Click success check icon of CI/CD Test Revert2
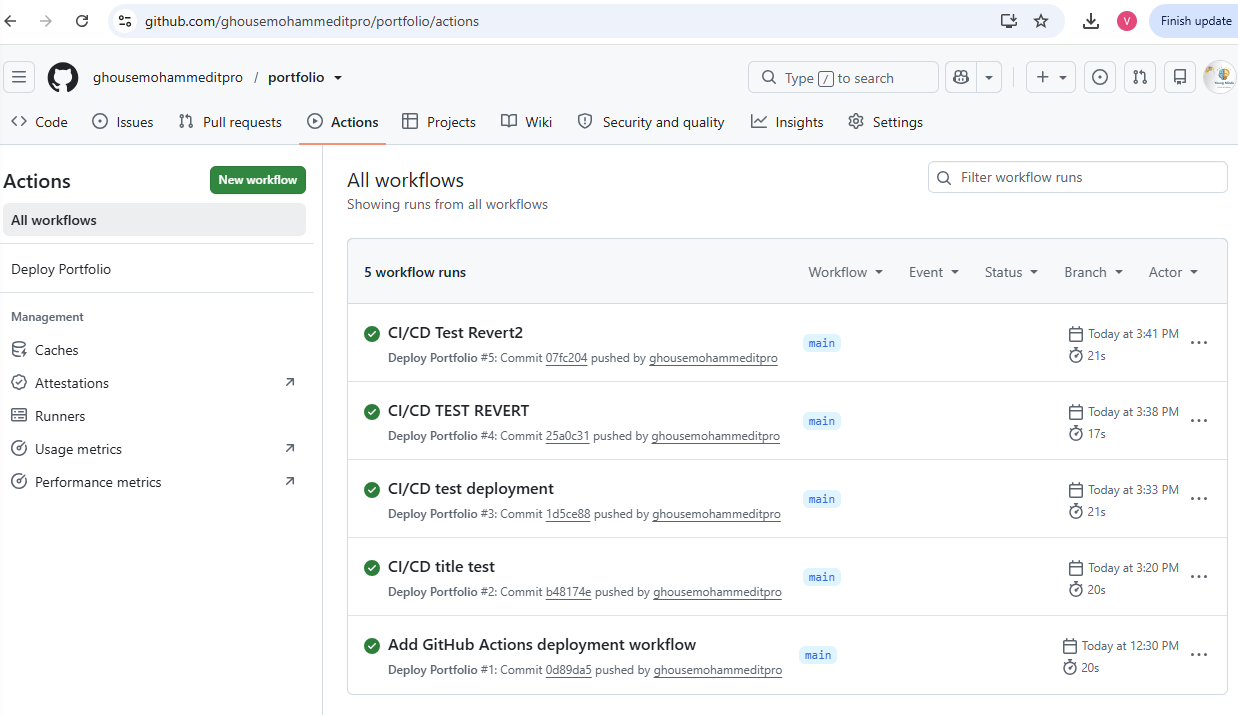 point(372,333)
